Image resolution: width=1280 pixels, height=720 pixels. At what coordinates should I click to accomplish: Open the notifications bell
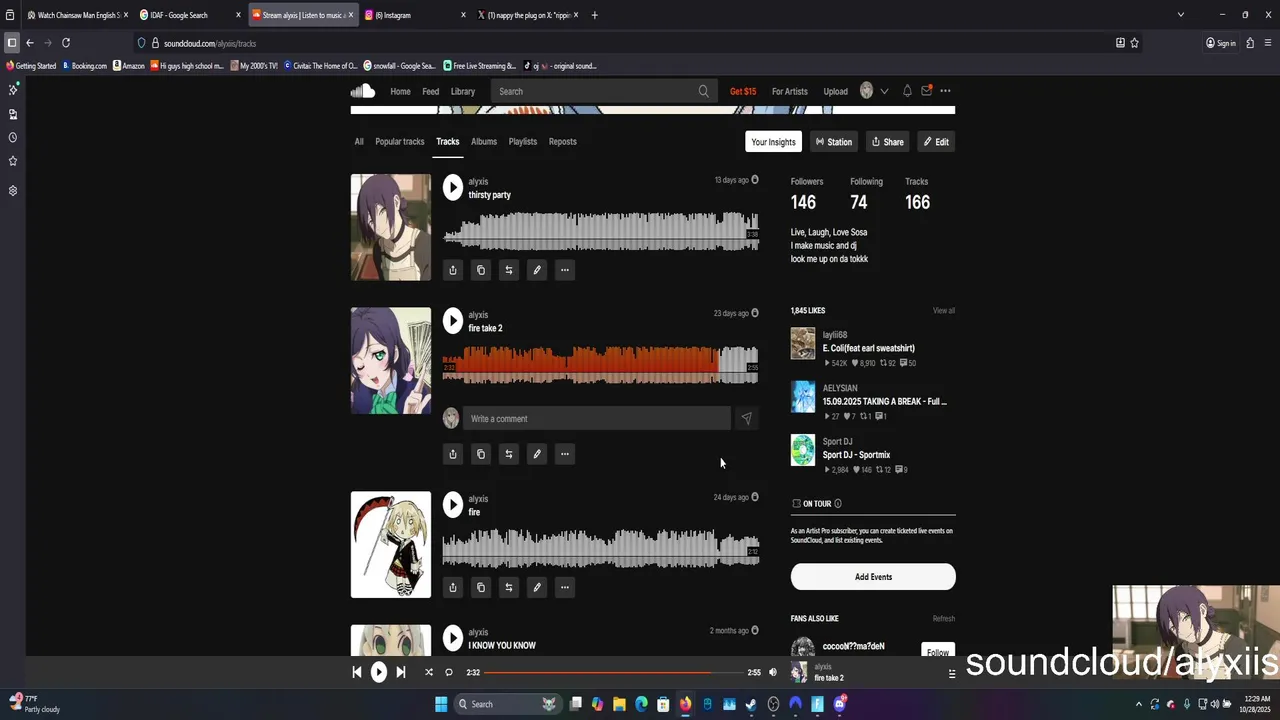click(x=907, y=91)
